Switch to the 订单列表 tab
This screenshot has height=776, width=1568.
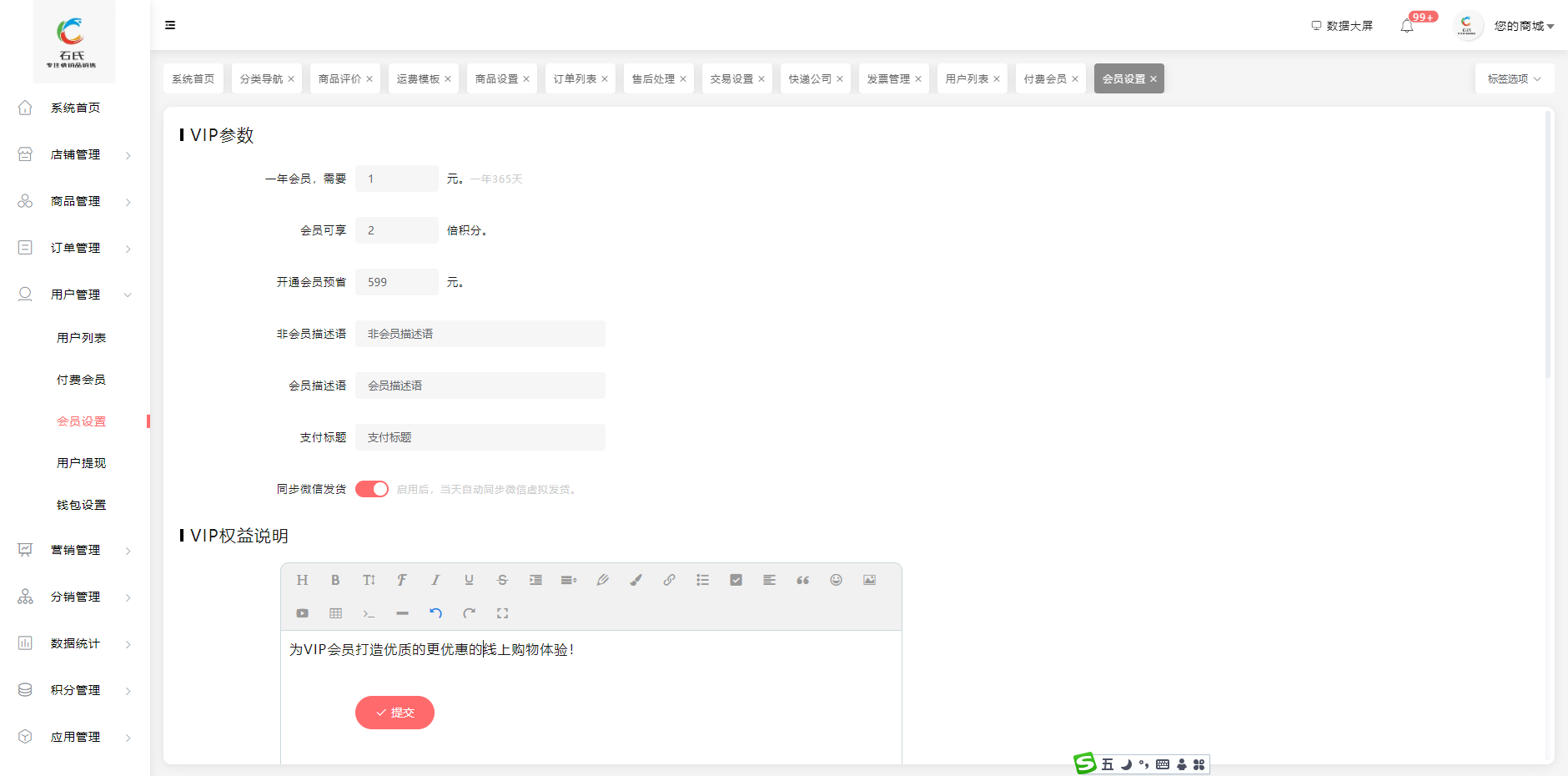click(575, 78)
